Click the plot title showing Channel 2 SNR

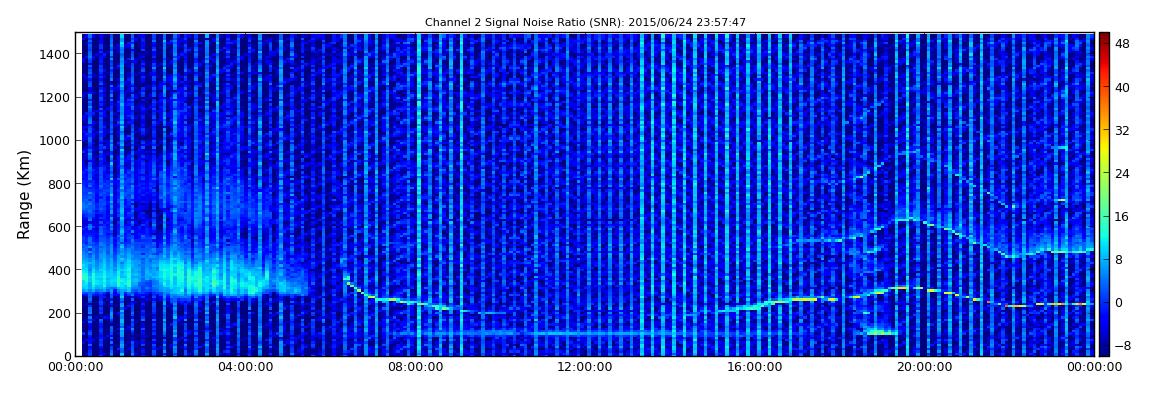(x=585, y=23)
